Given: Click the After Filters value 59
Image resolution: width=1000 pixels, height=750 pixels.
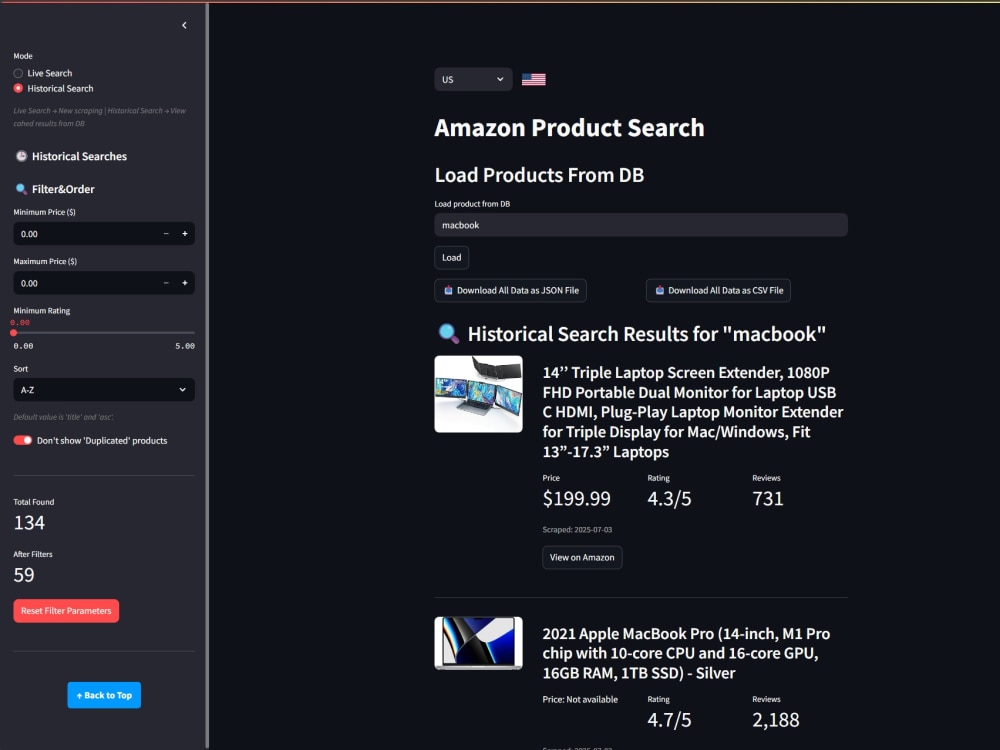Looking at the screenshot, I should (x=24, y=575).
